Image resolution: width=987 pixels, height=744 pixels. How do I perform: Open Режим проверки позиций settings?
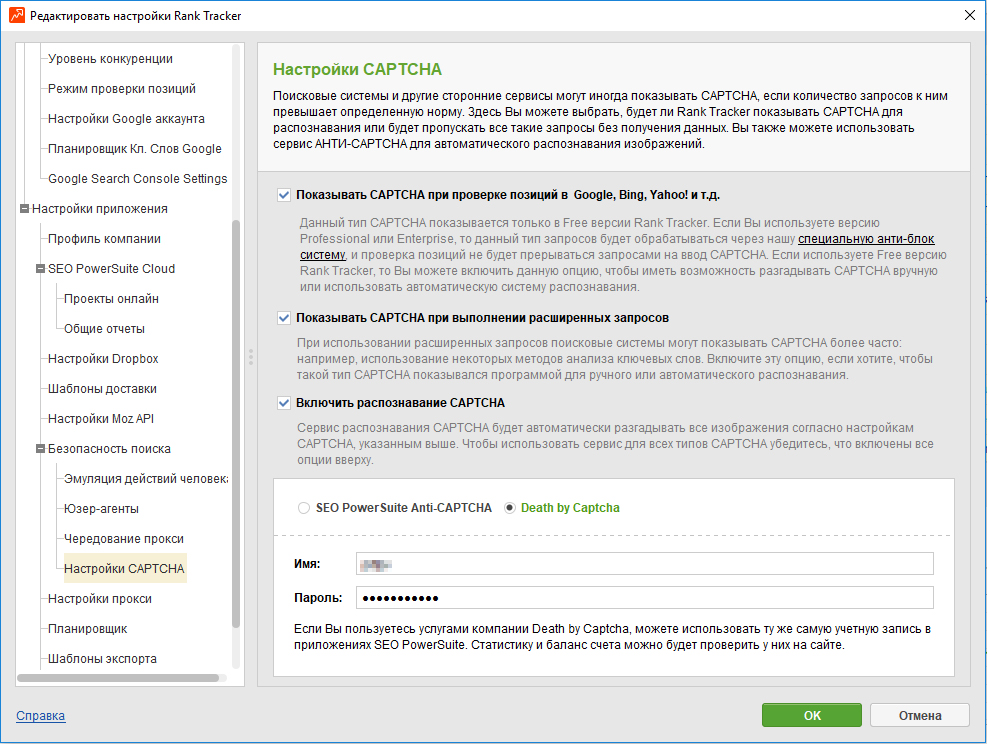pos(121,89)
